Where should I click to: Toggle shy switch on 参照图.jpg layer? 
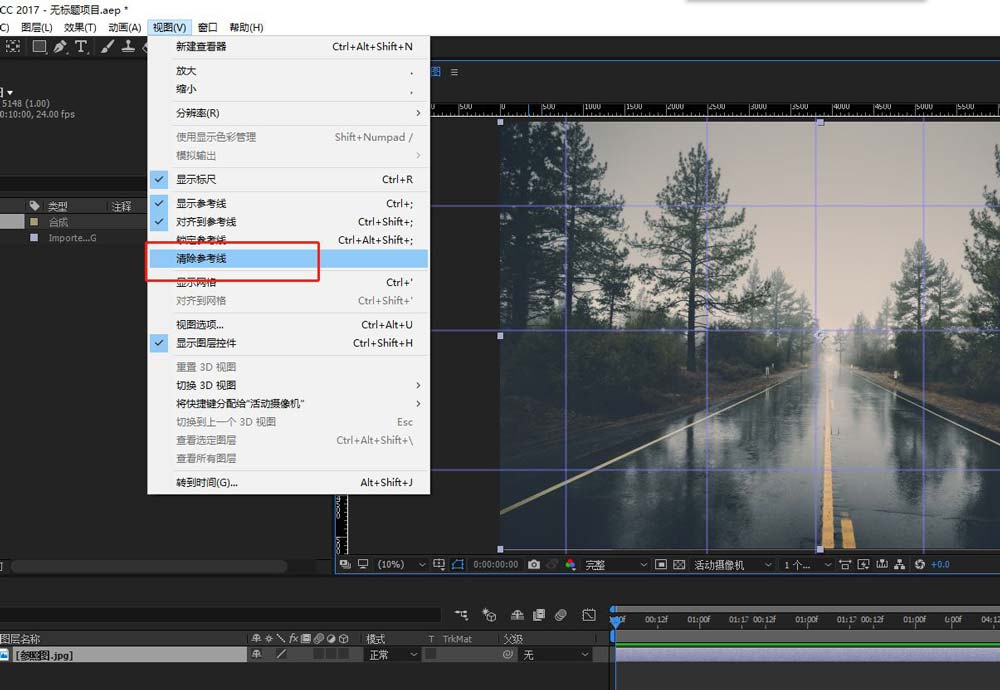click(256, 654)
